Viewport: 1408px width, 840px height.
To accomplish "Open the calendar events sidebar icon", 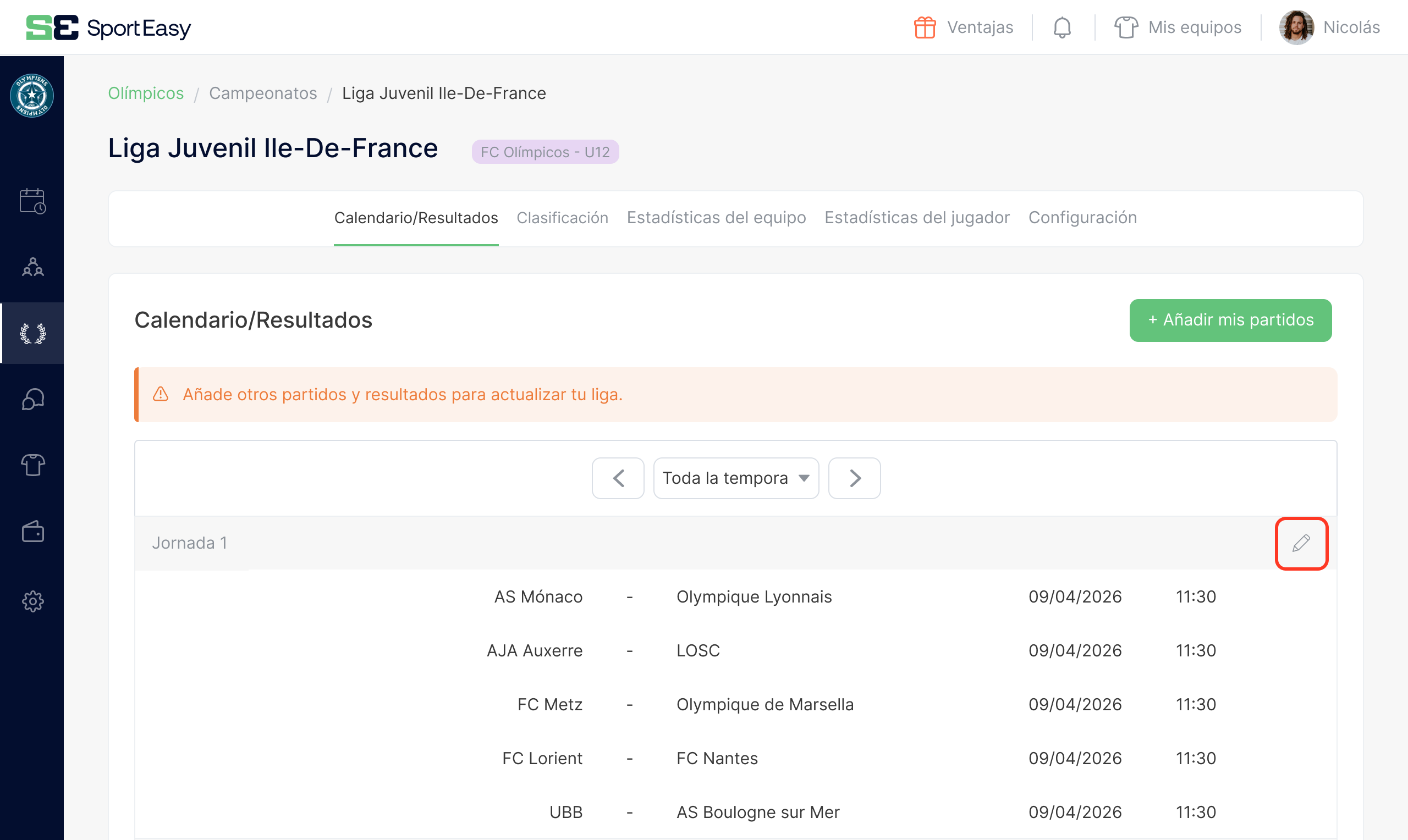I will pos(33,201).
